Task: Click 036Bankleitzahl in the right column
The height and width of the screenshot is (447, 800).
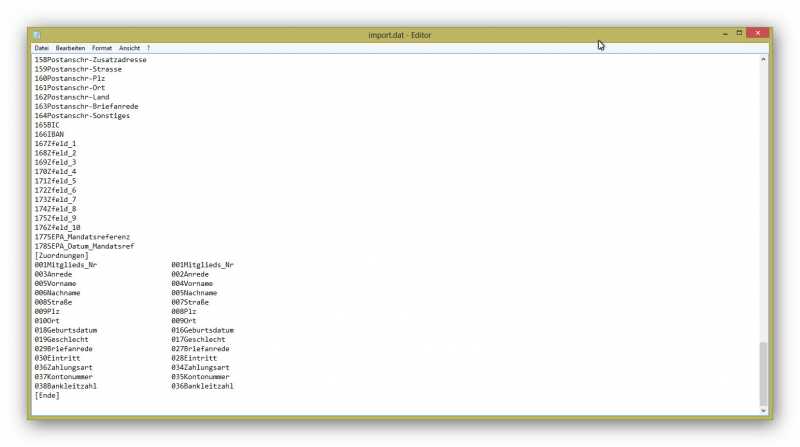Action: click(202, 385)
